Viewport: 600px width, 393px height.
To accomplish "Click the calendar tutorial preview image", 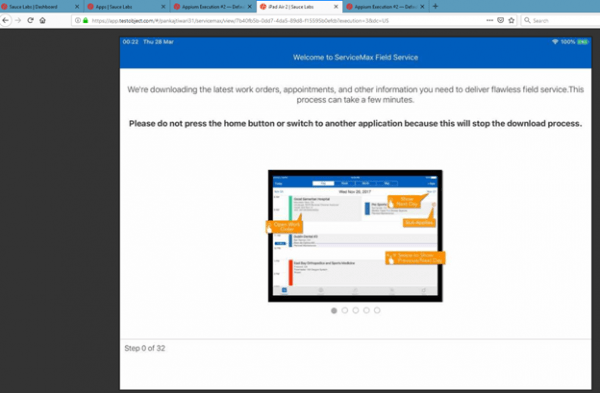I will coord(355,236).
